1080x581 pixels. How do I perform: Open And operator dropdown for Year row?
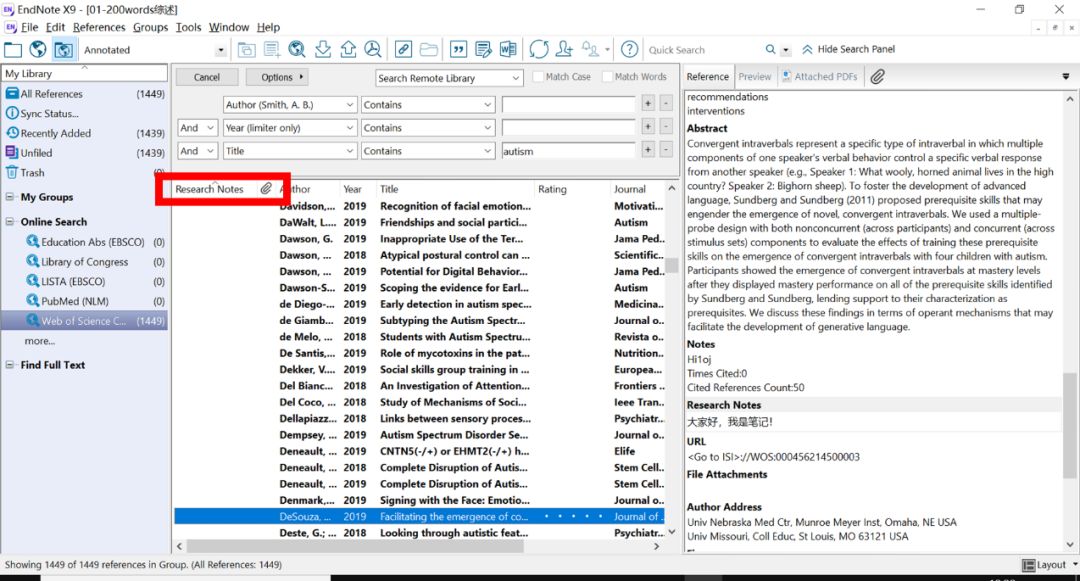(x=198, y=128)
